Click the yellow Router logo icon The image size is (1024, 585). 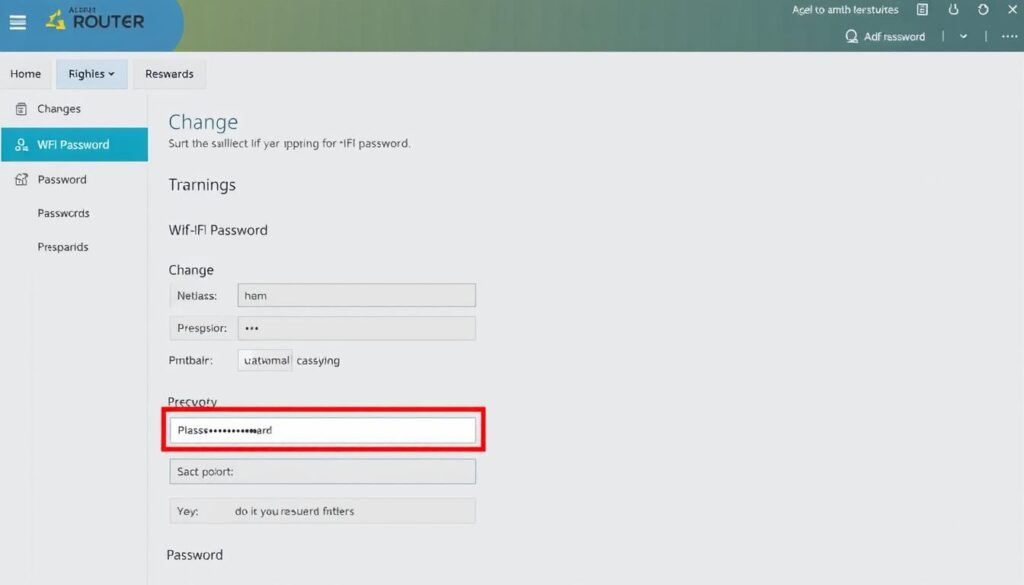(54, 19)
